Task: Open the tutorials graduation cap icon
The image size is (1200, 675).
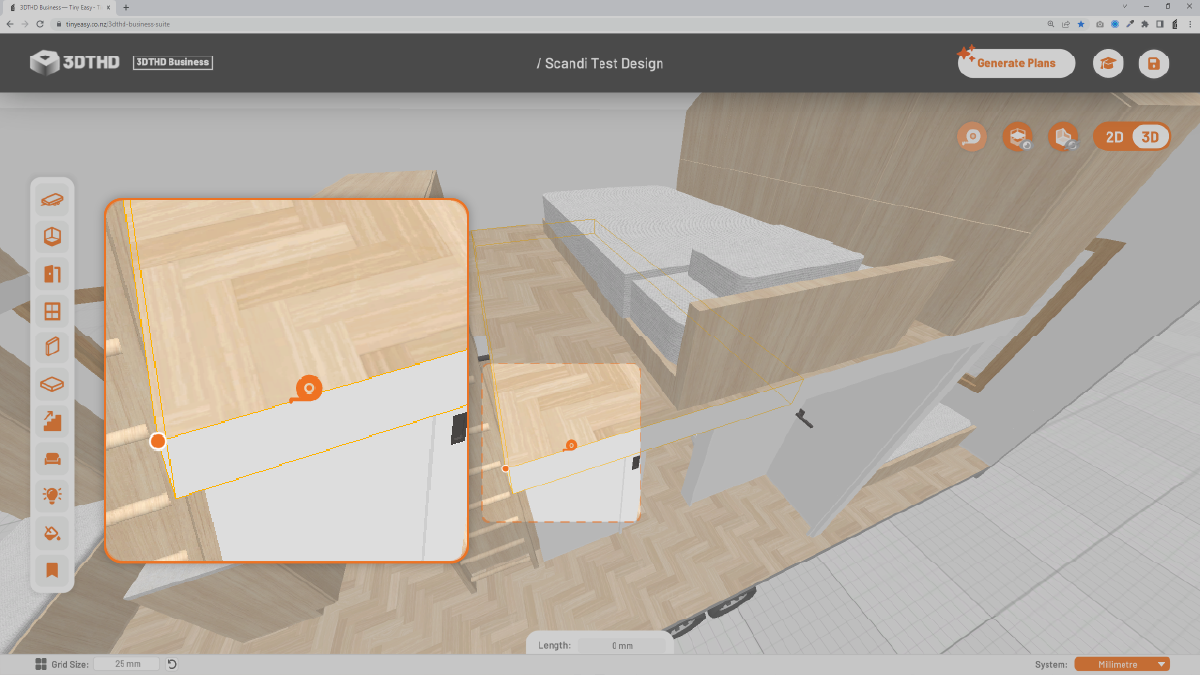Action: click(x=1108, y=64)
